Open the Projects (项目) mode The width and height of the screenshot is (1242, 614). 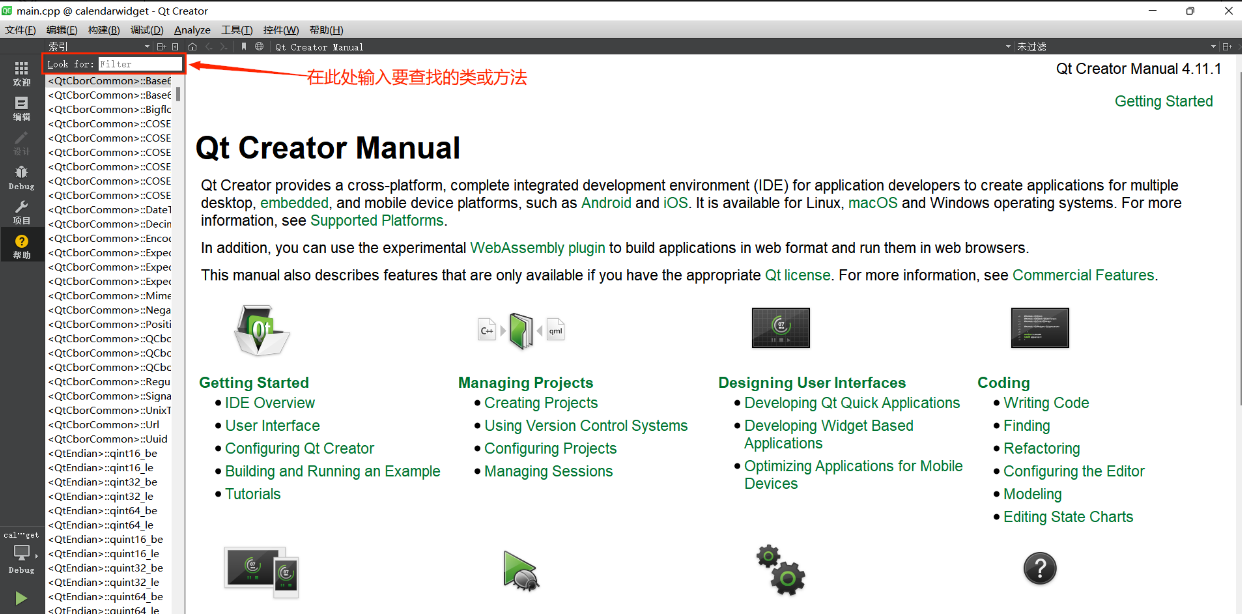tap(21, 212)
